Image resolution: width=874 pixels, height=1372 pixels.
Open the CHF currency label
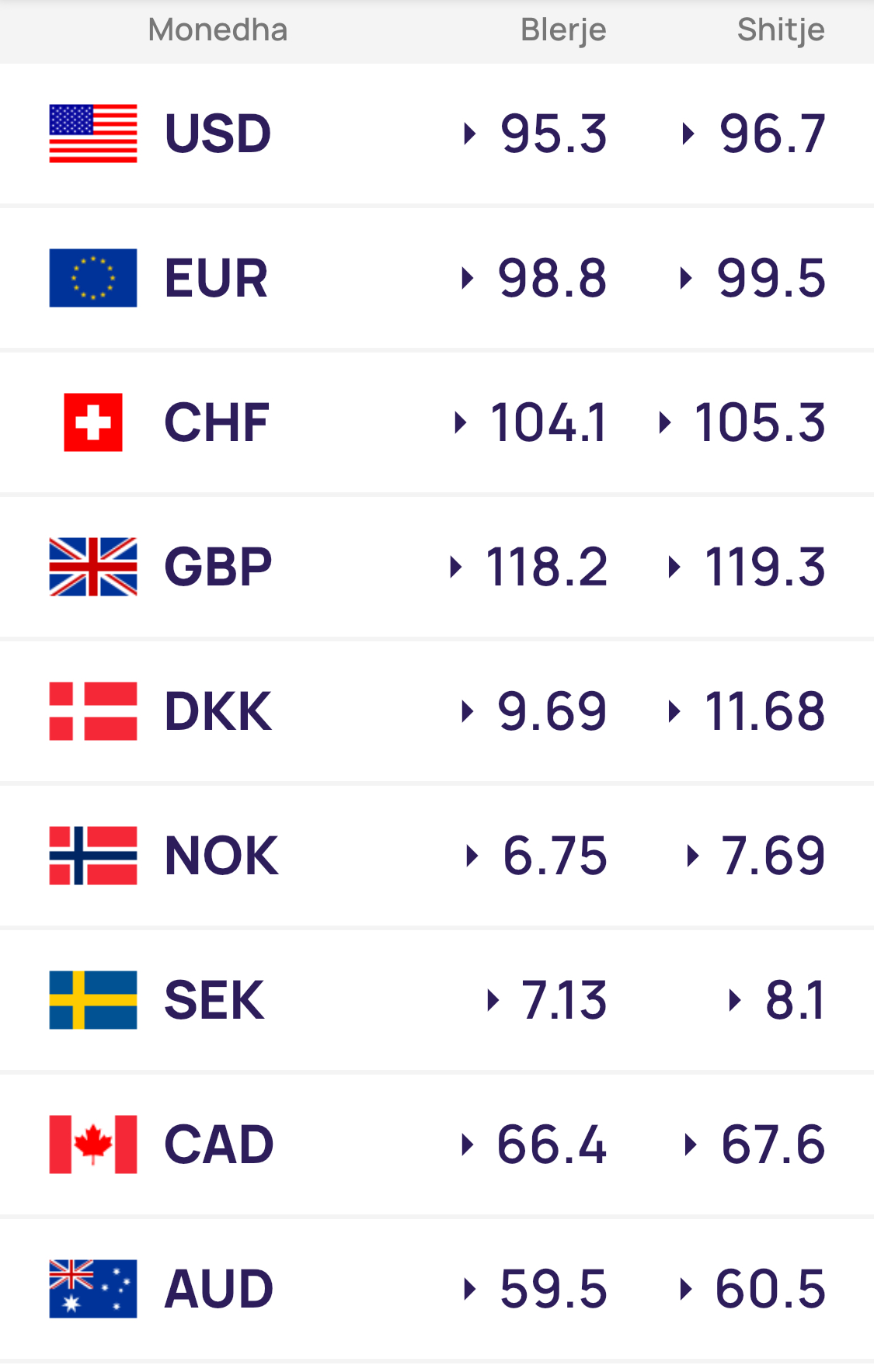click(217, 422)
